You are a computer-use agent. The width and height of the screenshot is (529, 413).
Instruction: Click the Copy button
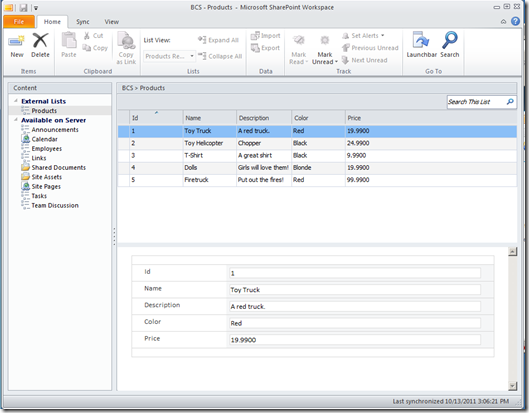(x=95, y=48)
